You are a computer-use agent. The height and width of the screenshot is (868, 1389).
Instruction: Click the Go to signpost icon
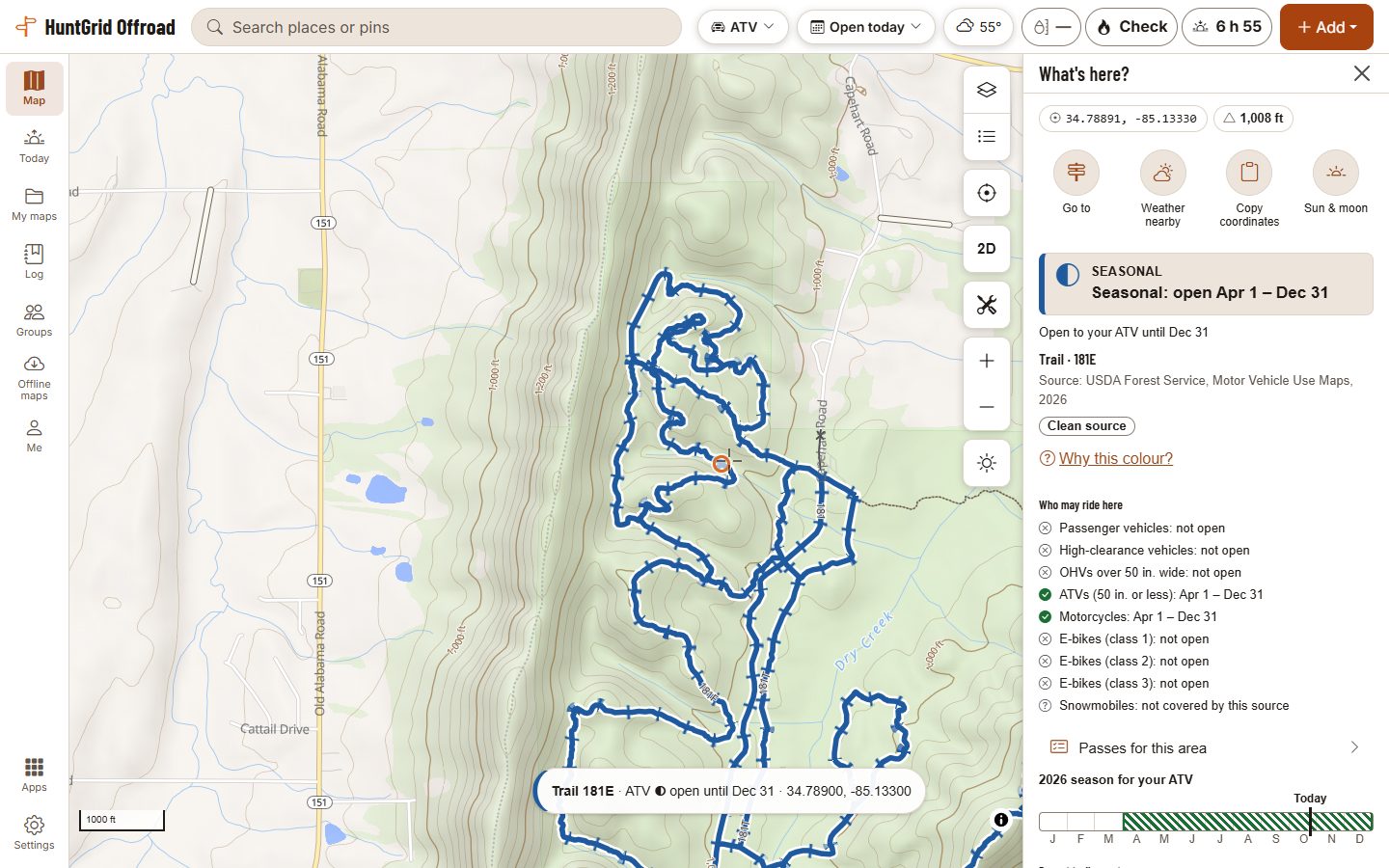pos(1076,173)
